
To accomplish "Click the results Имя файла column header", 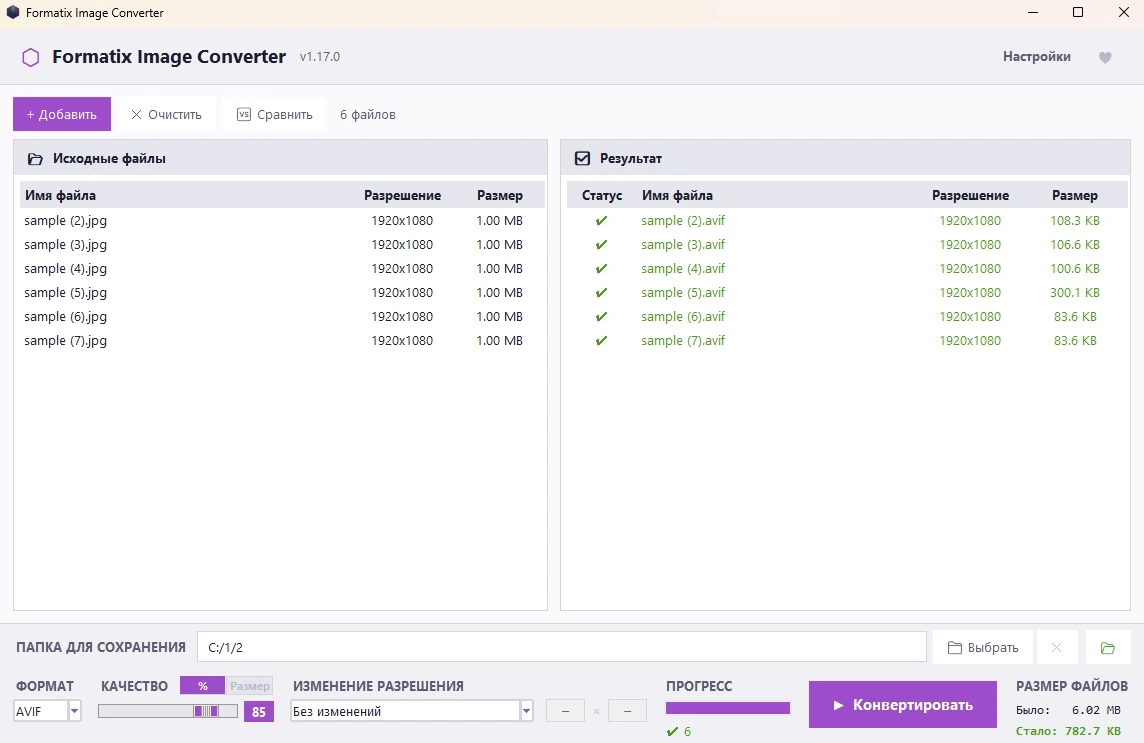I will pos(677,196).
